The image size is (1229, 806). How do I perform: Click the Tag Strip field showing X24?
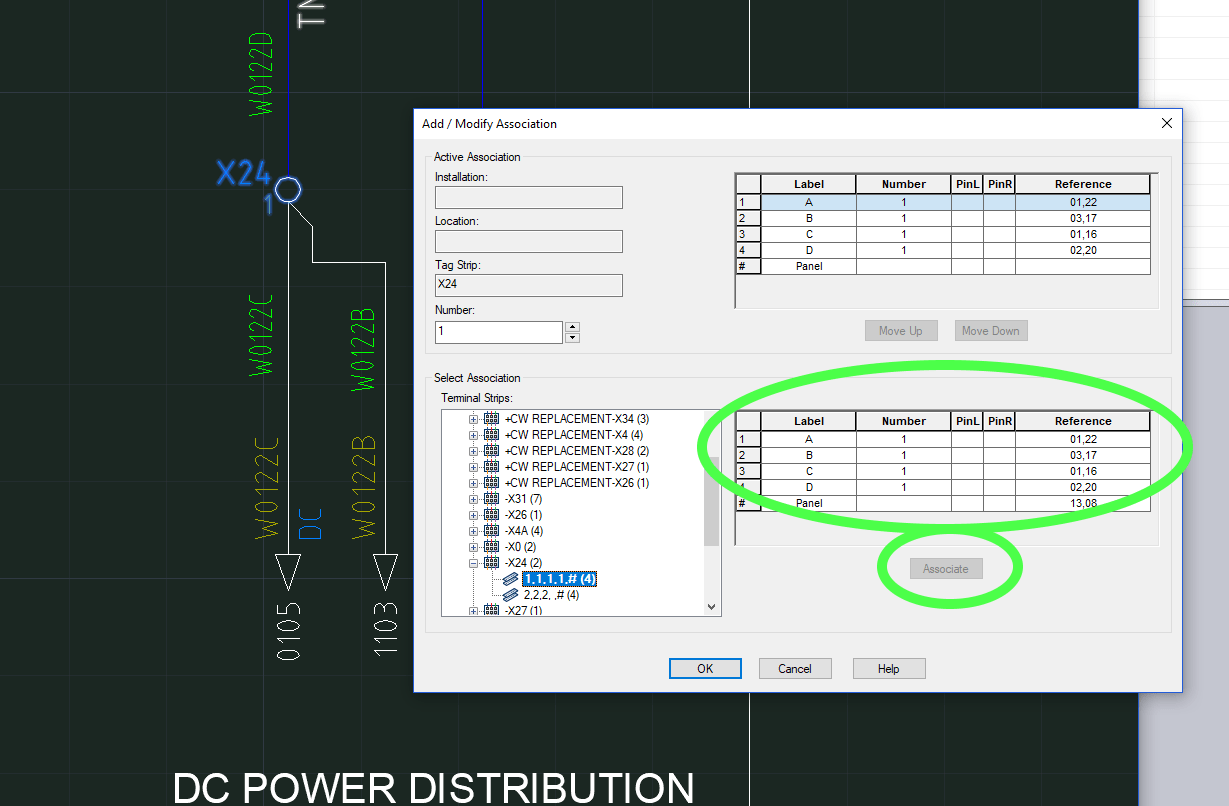coord(529,285)
